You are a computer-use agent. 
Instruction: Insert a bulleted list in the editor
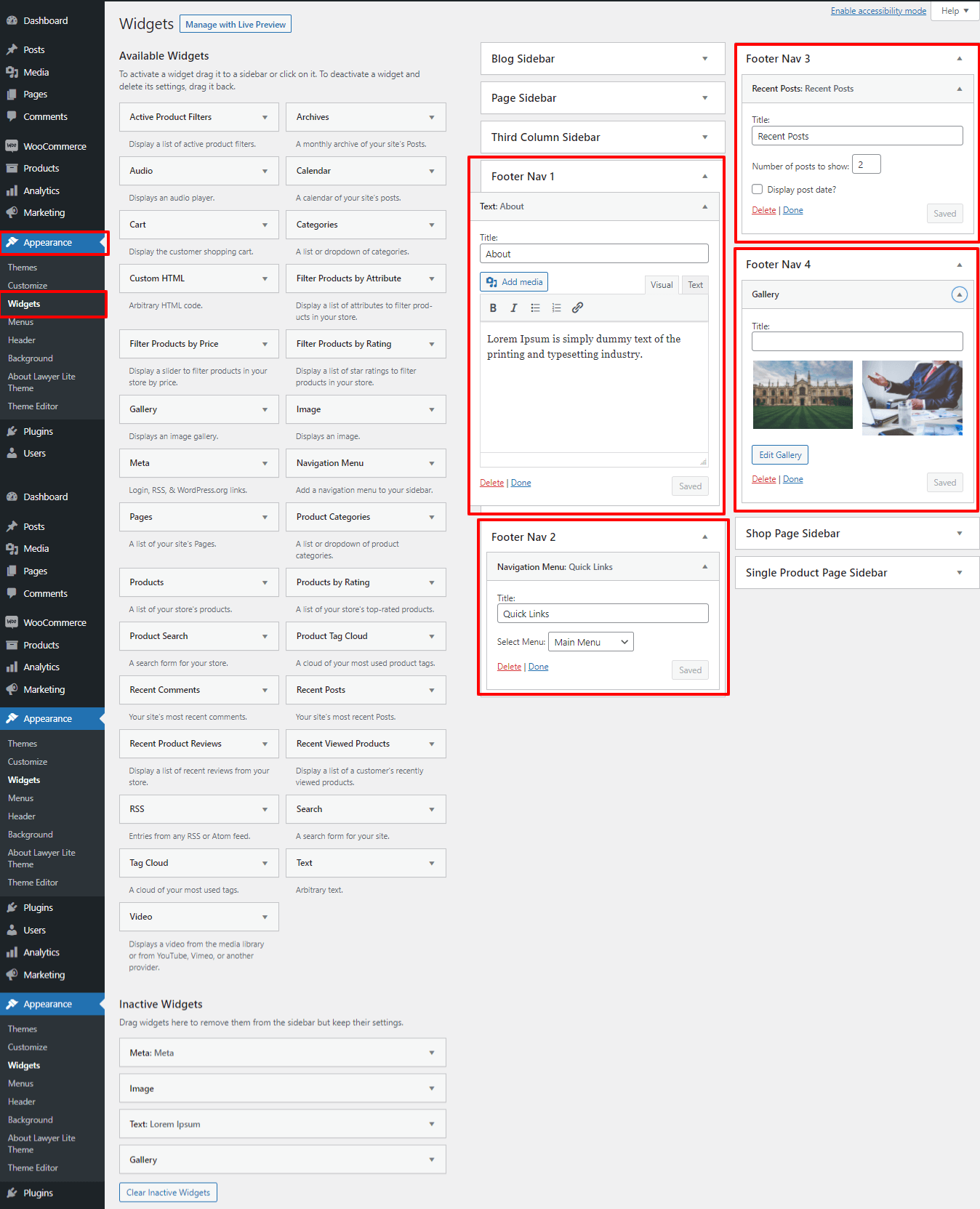pyautogui.click(x=535, y=308)
